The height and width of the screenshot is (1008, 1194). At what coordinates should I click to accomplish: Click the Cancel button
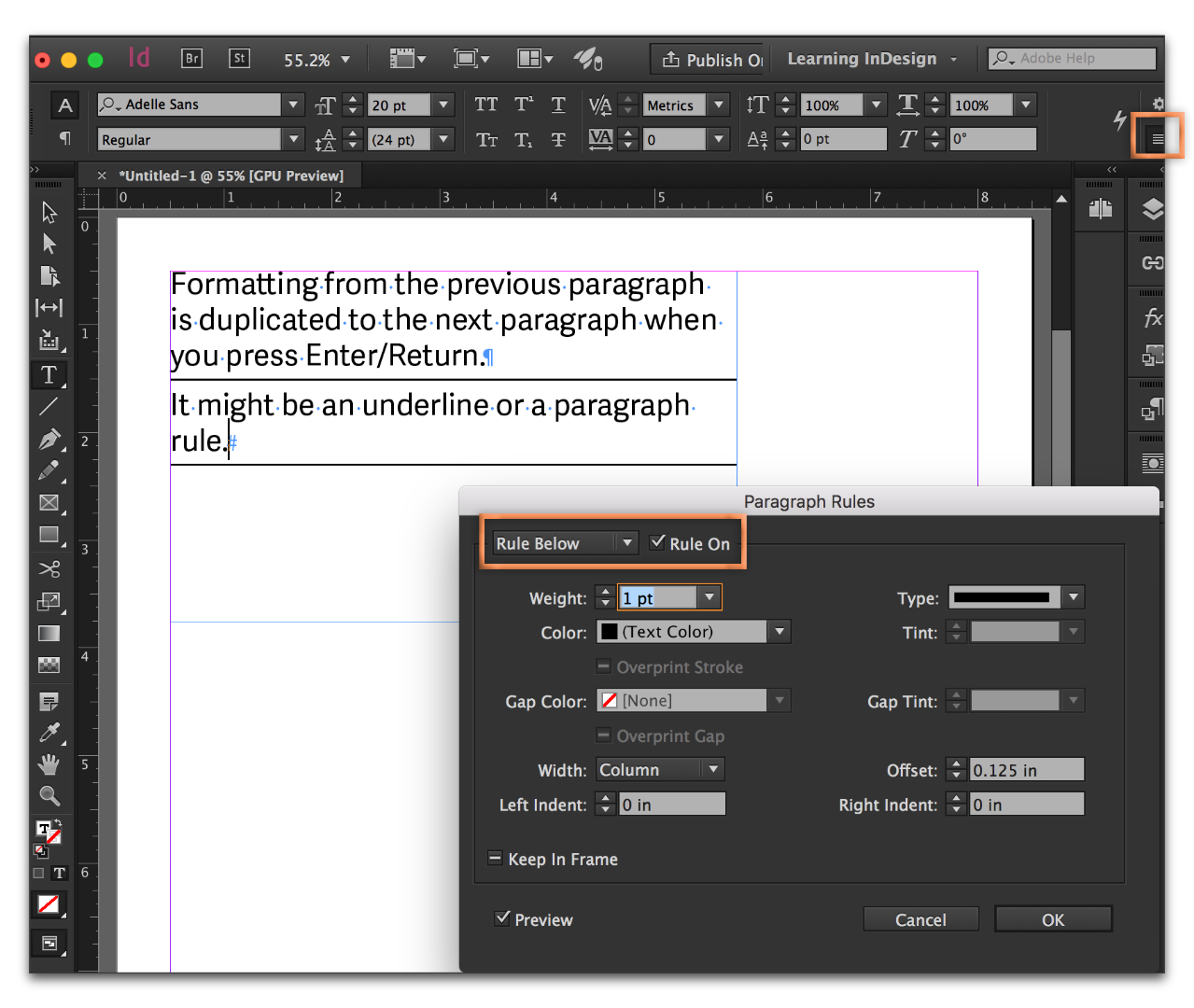pos(920,919)
